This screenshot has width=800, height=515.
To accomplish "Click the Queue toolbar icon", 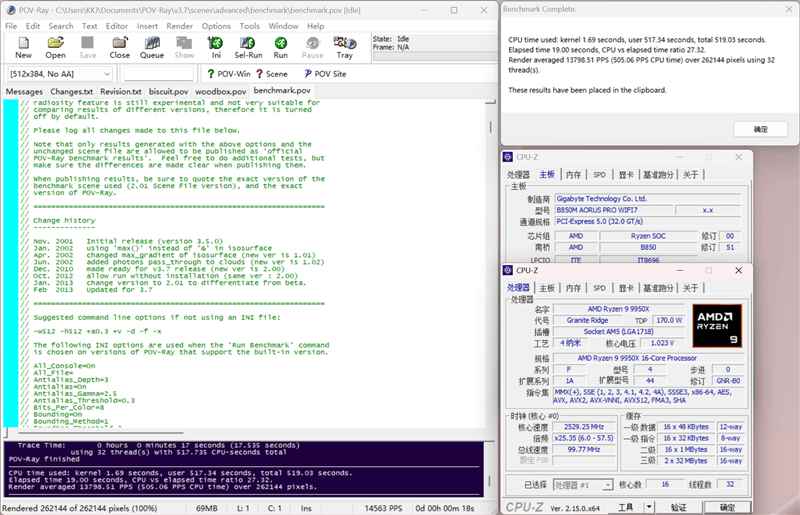I will pos(152,48).
